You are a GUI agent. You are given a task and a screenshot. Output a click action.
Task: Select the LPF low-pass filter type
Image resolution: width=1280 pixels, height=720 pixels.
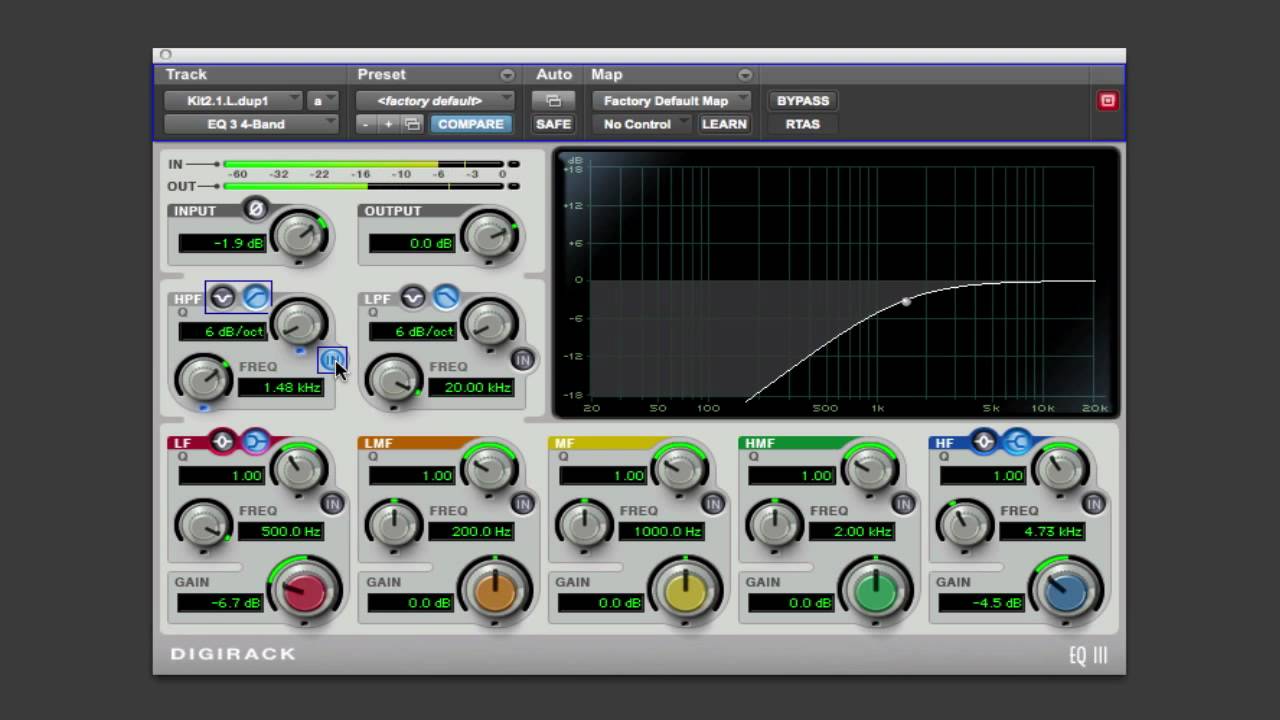pos(446,297)
